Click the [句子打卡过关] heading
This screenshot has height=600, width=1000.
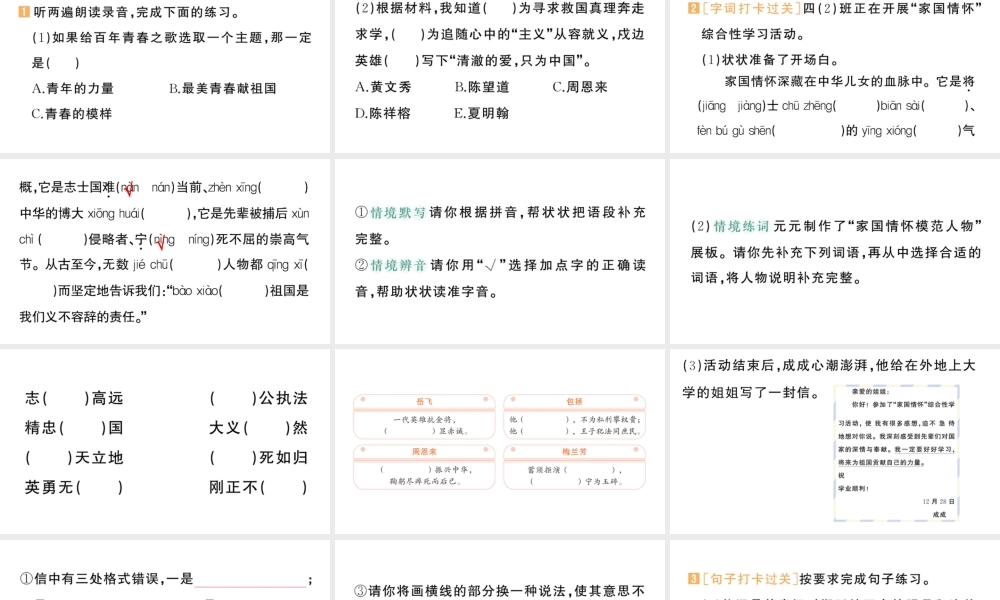click(x=750, y=578)
